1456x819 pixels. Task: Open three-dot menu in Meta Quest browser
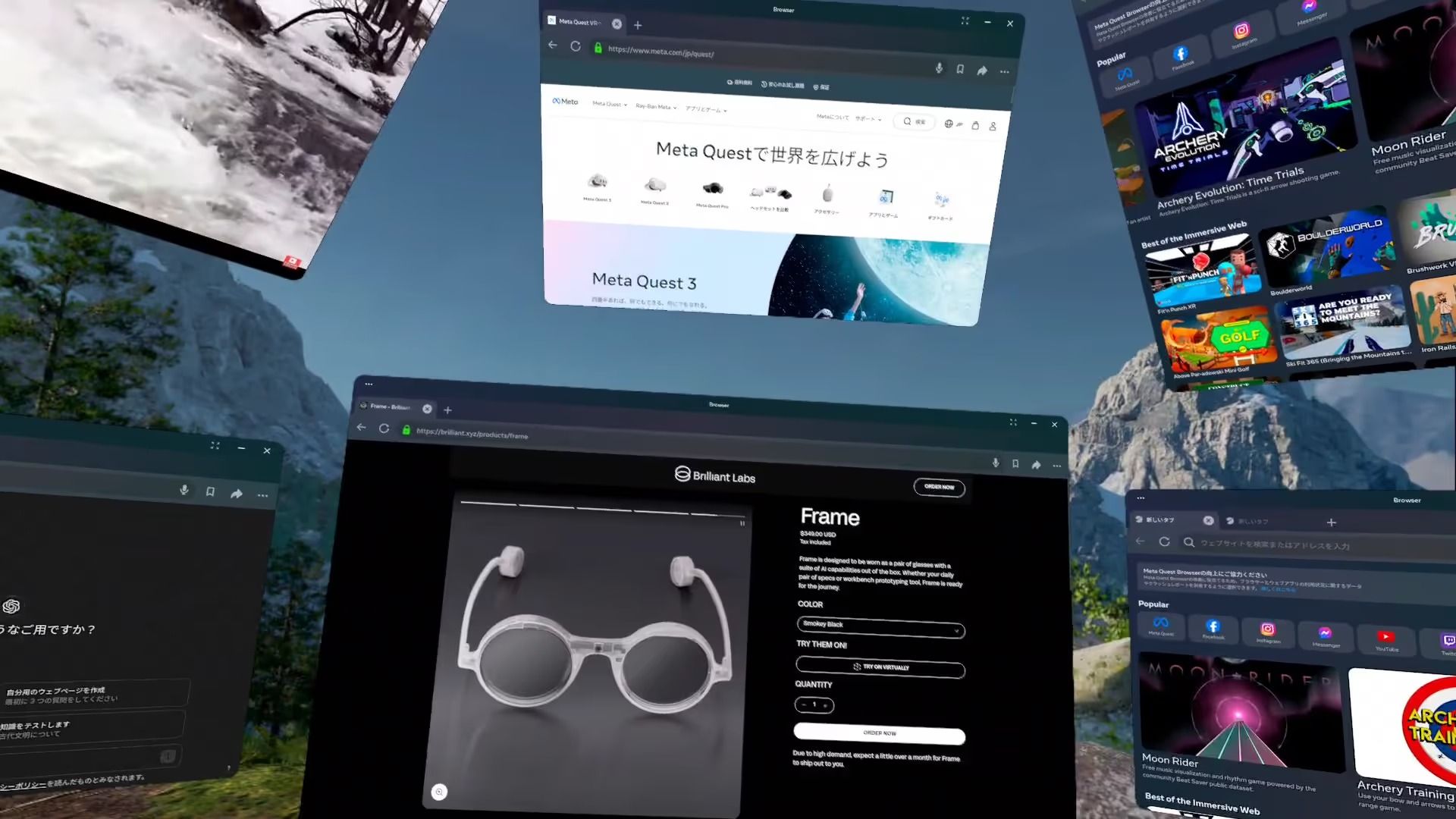[x=1004, y=71]
